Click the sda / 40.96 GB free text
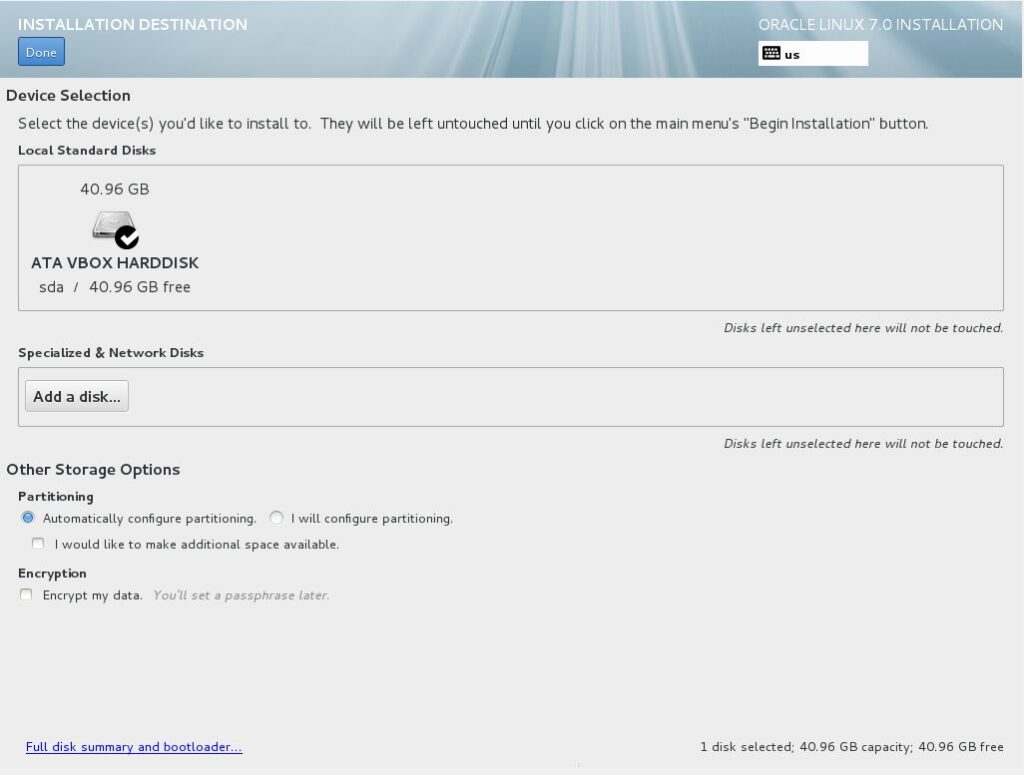Screen dimensions: 1024x775 tap(115, 287)
